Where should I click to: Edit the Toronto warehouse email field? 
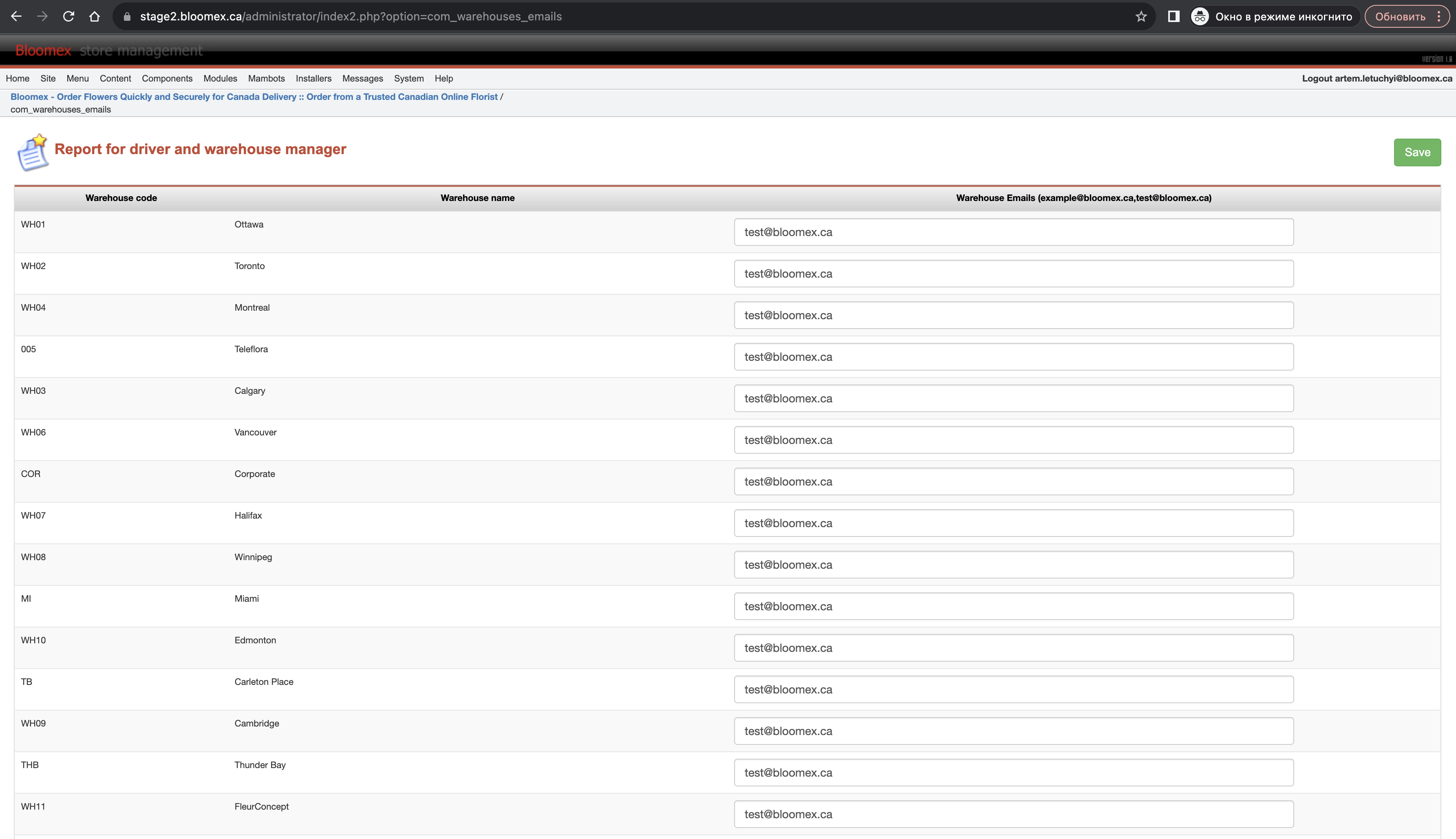coord(1013,274)
